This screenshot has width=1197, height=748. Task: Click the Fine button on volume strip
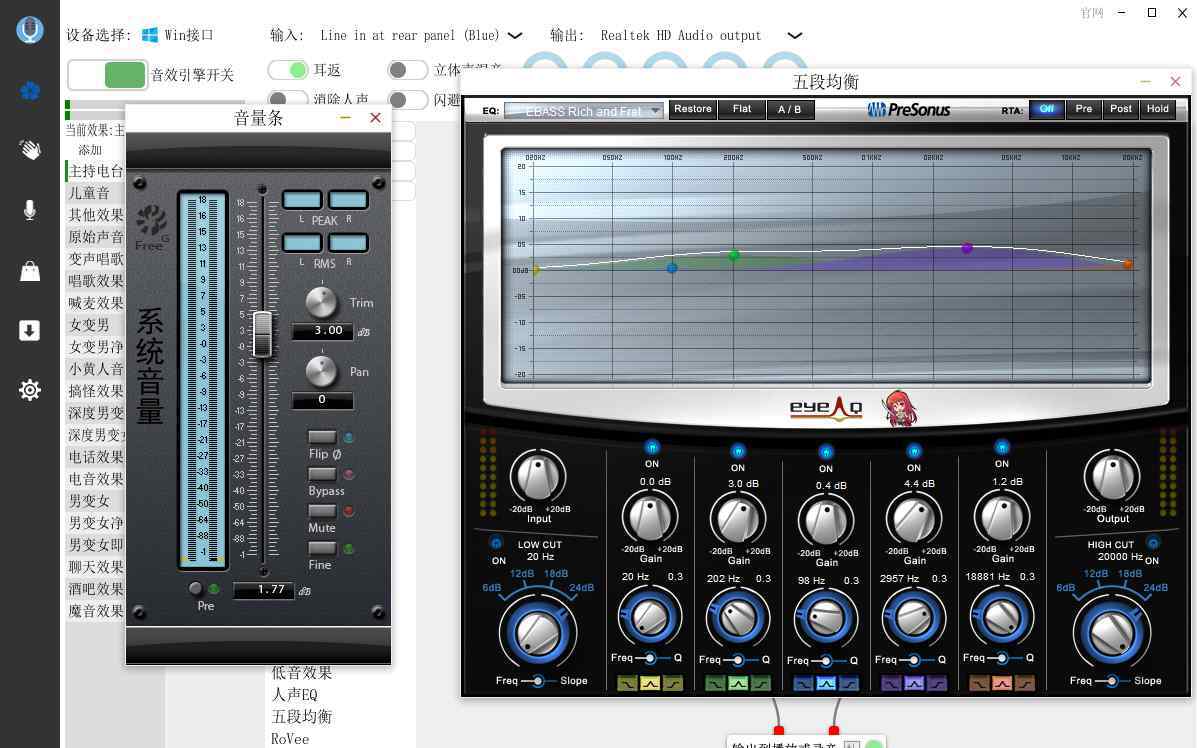(322, 548)
